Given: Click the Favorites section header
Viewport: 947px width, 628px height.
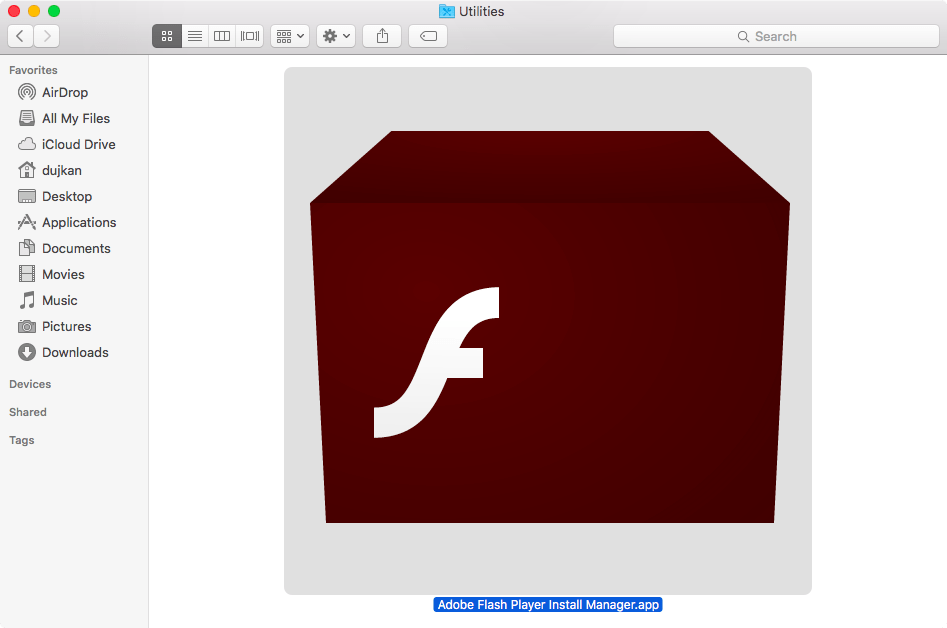Looking at the screenshot, I should click(33, 70).
